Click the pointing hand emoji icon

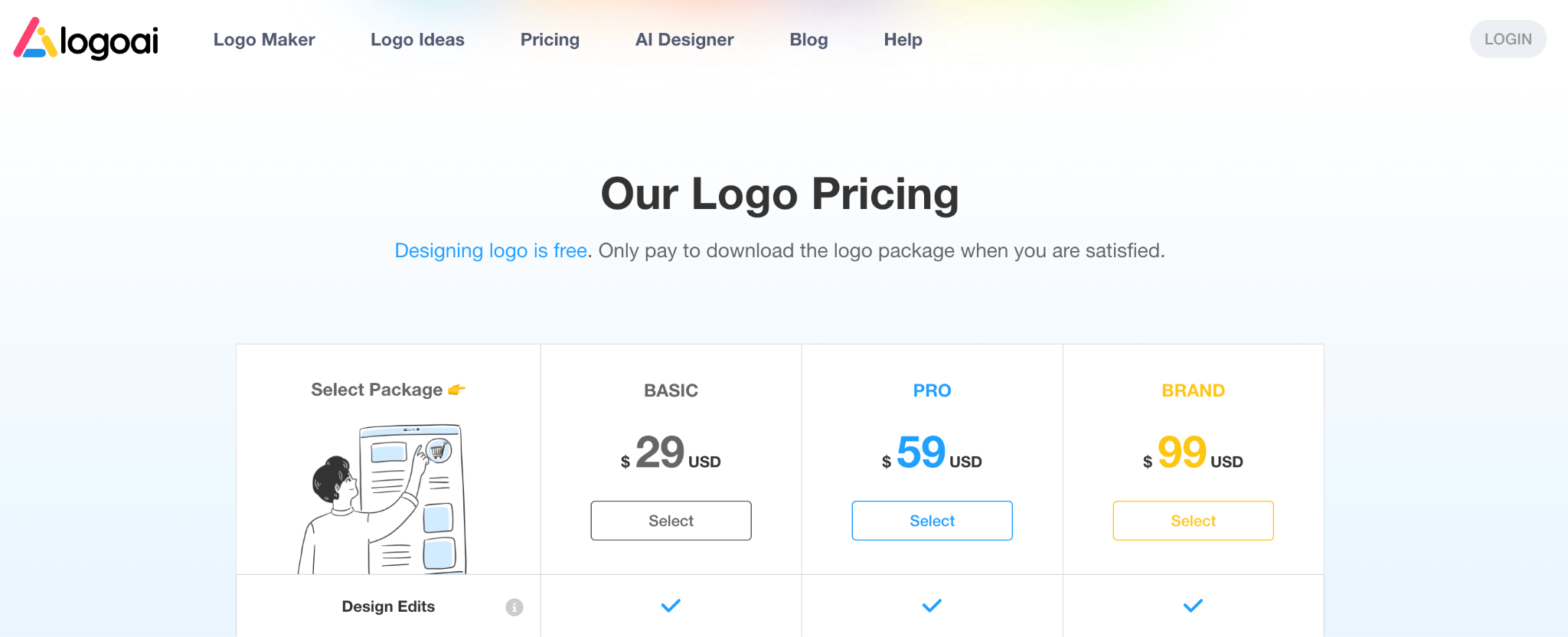pyautogui.click(x=457, y=390)
